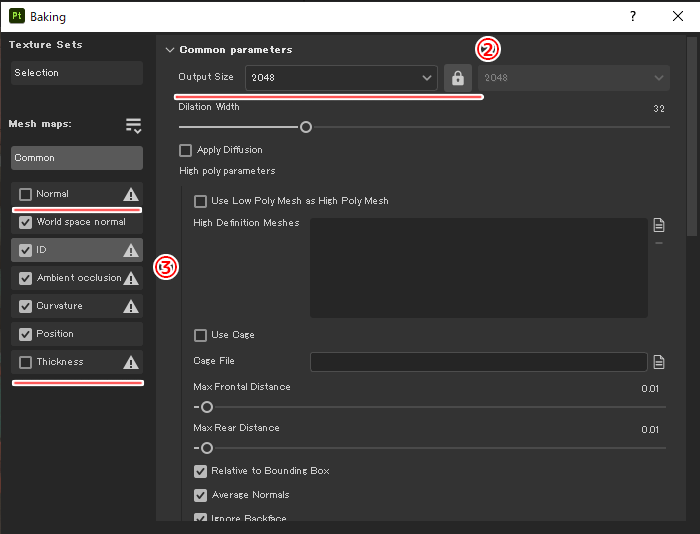The height and width of the screenshot is (534, 700).
Task: Enable the Normal mesh map checkbox
Action: coord(26,194)
